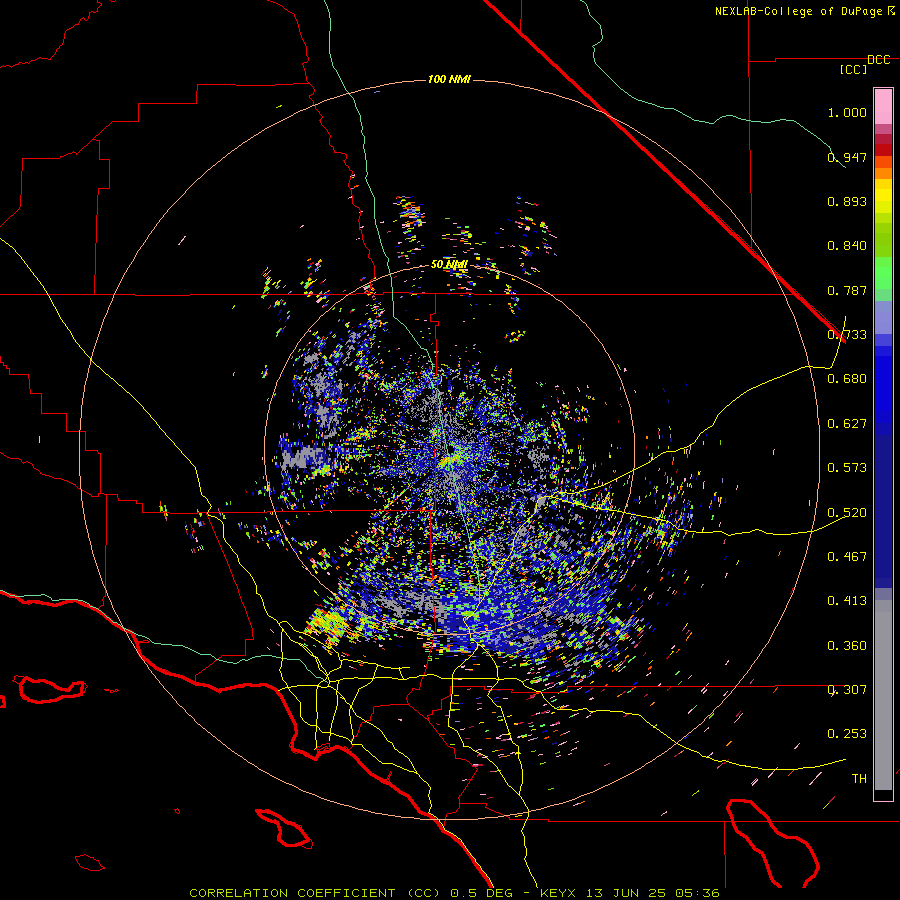Select the 0.253 legend value

847,734
